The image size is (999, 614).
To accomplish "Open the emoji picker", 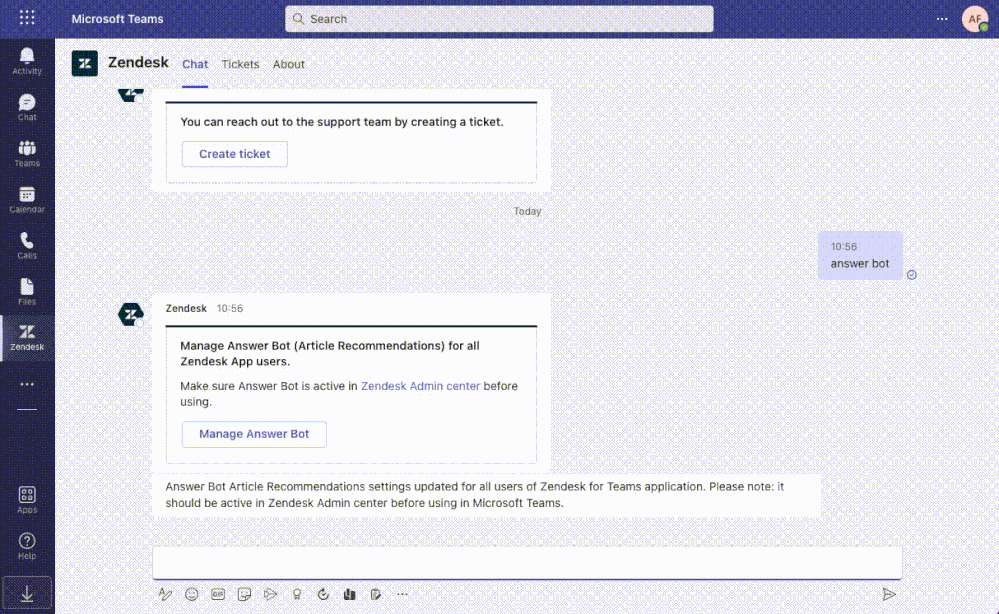I will click(191, 594).
